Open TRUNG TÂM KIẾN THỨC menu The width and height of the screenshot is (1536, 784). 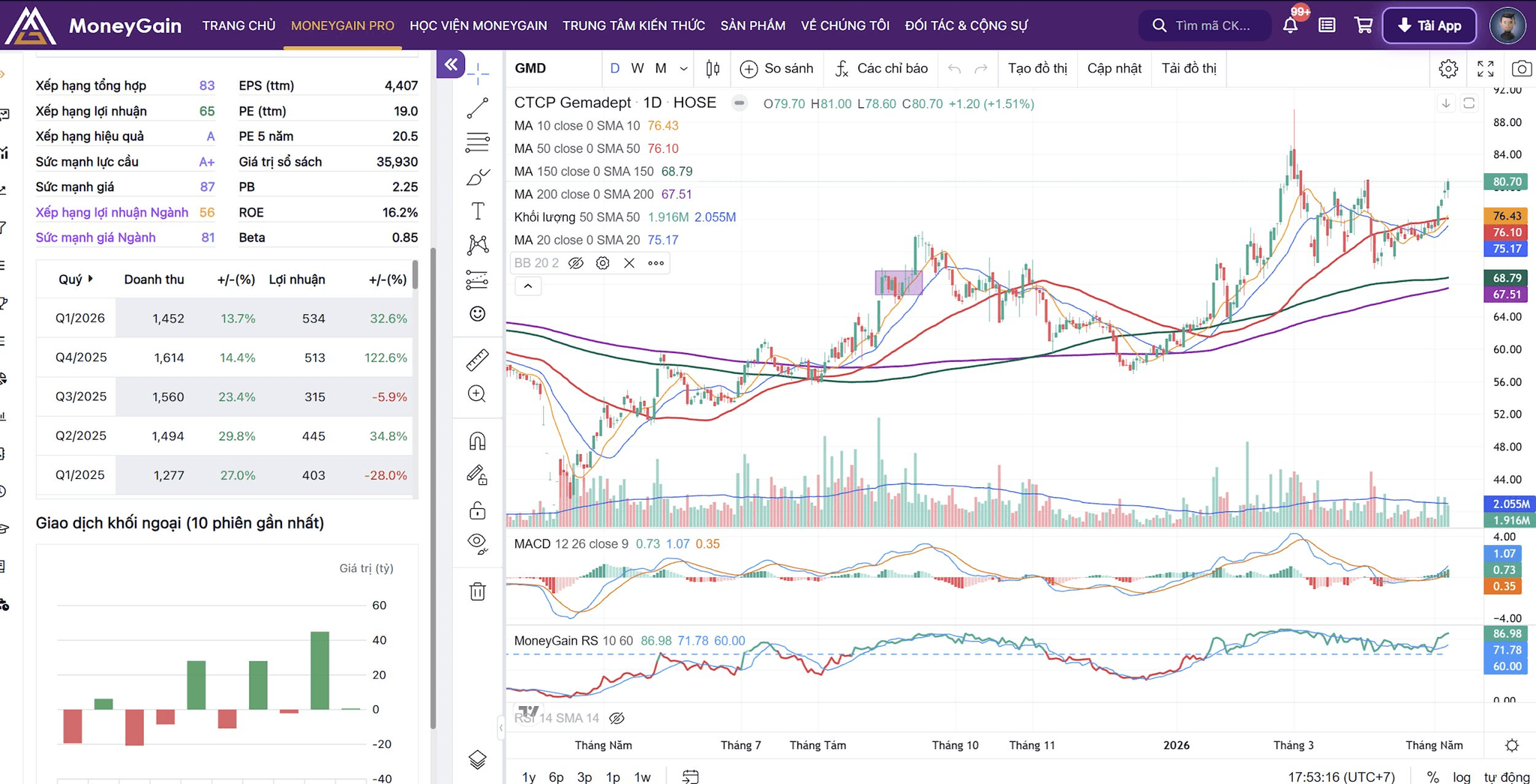pyautogui.click(x=634, y=25)
